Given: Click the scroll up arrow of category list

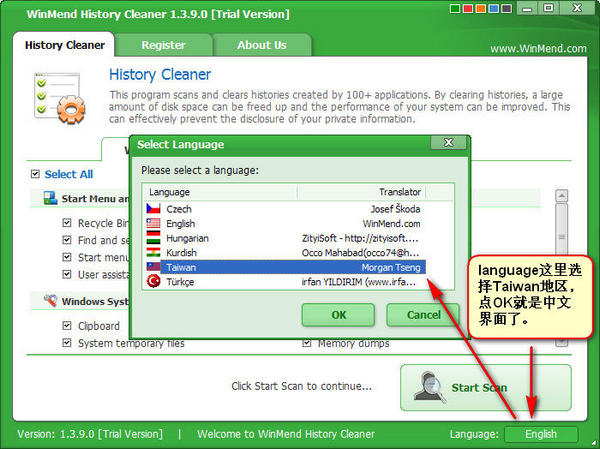Looking at the screenshot, I should point(561,196).
